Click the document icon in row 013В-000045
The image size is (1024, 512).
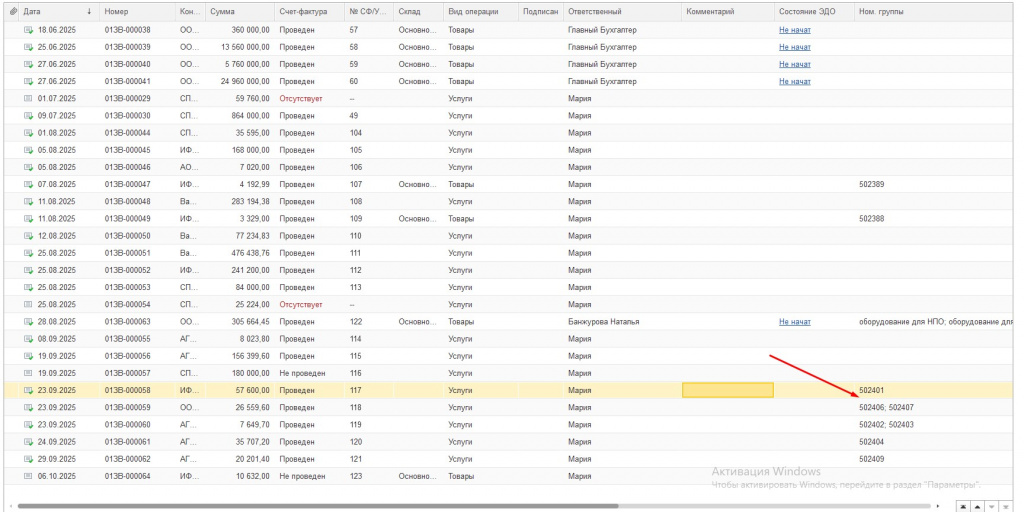[28, 150]
